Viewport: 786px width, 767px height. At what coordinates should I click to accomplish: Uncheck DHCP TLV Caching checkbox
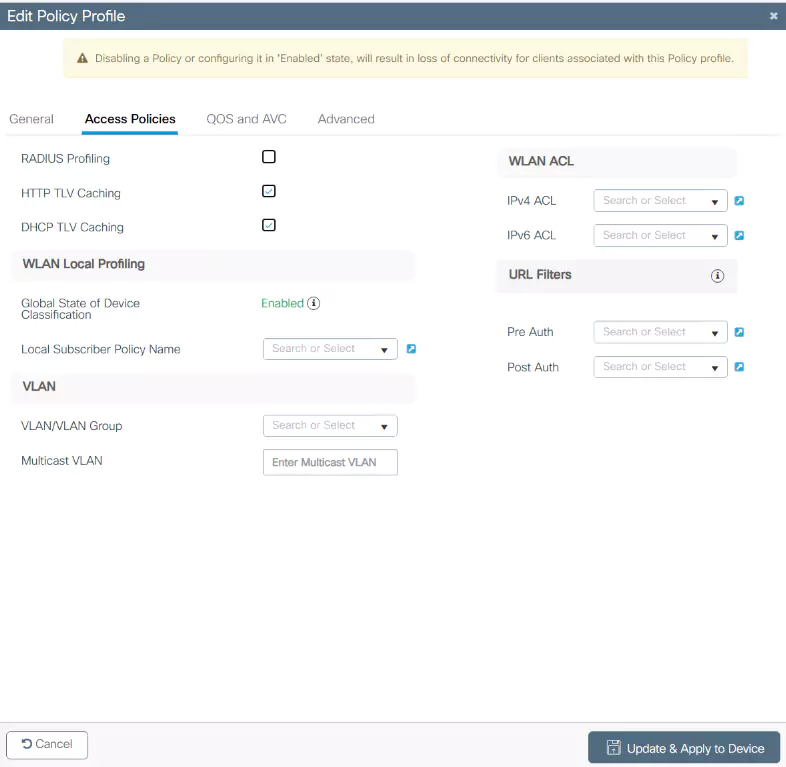coord(268,225)
